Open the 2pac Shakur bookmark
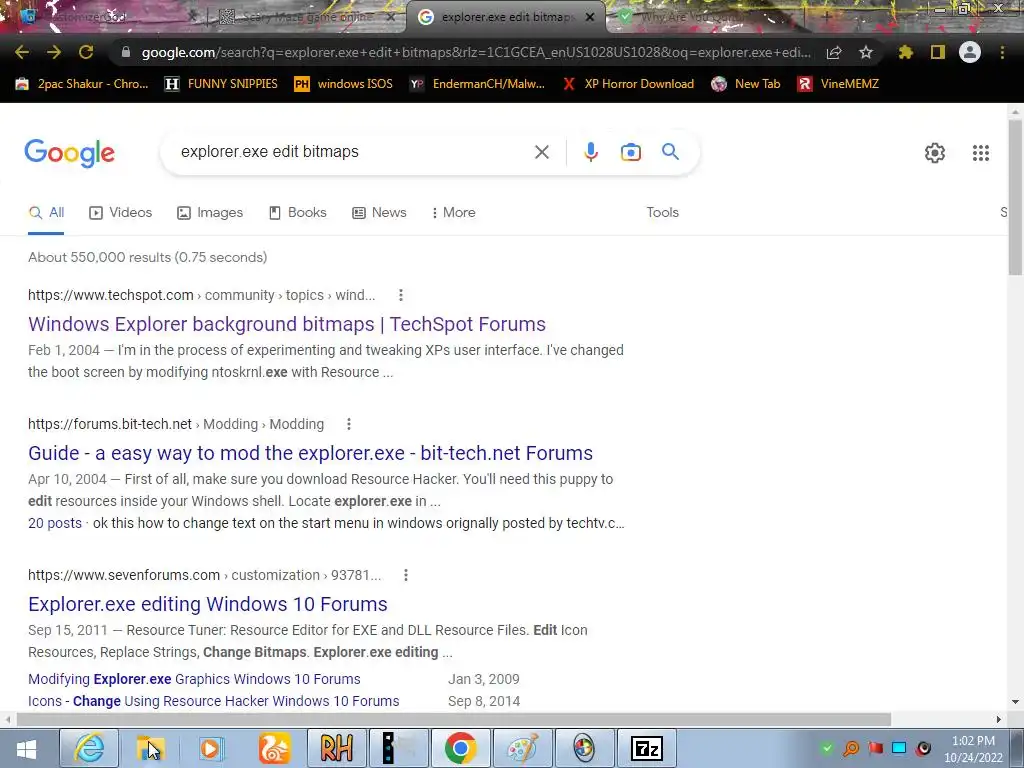 tap(82, 84)
